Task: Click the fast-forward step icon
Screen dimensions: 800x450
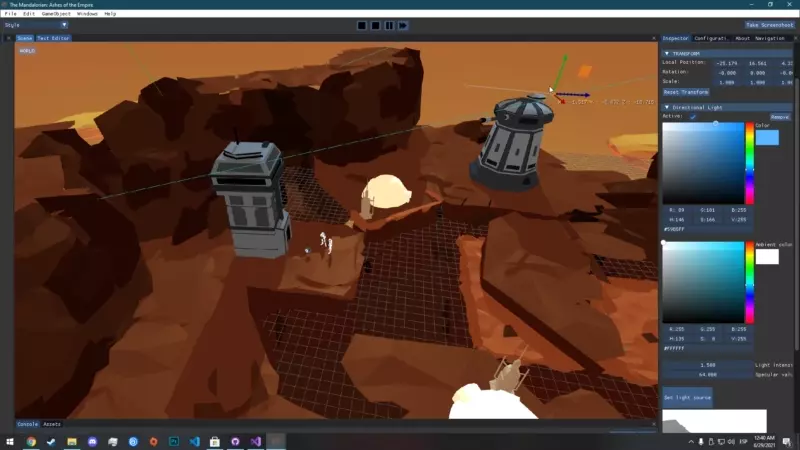Action: (403, 25)
